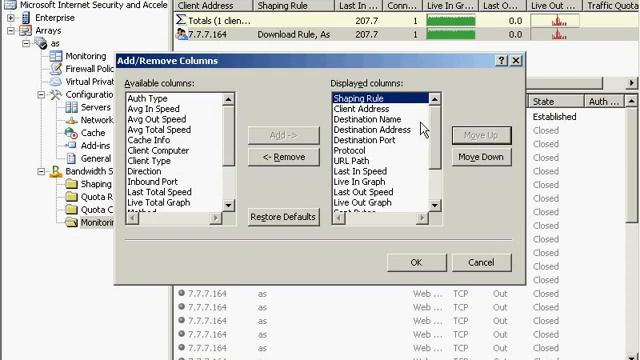
Task: Select 'Shaping Rule' in Displayed columns
Action: coord(380,98)
